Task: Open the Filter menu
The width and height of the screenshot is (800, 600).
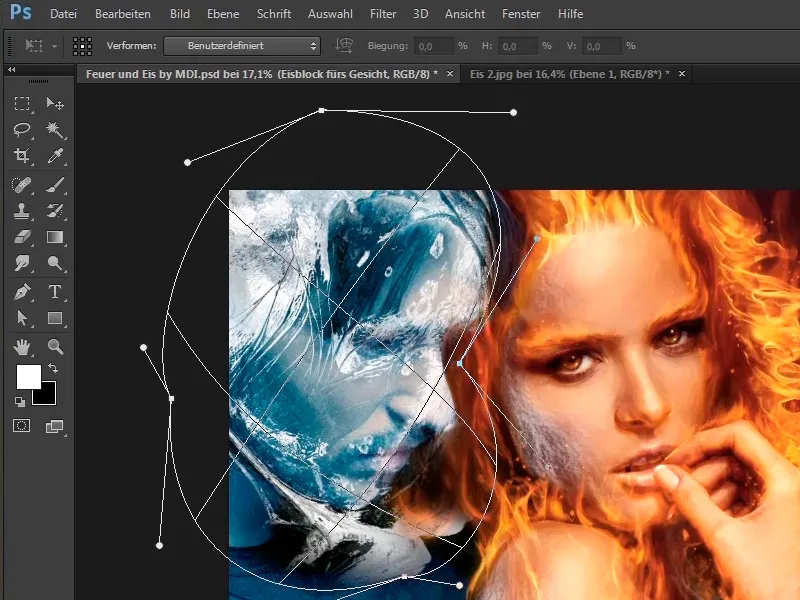Action: tap(383, 14)
